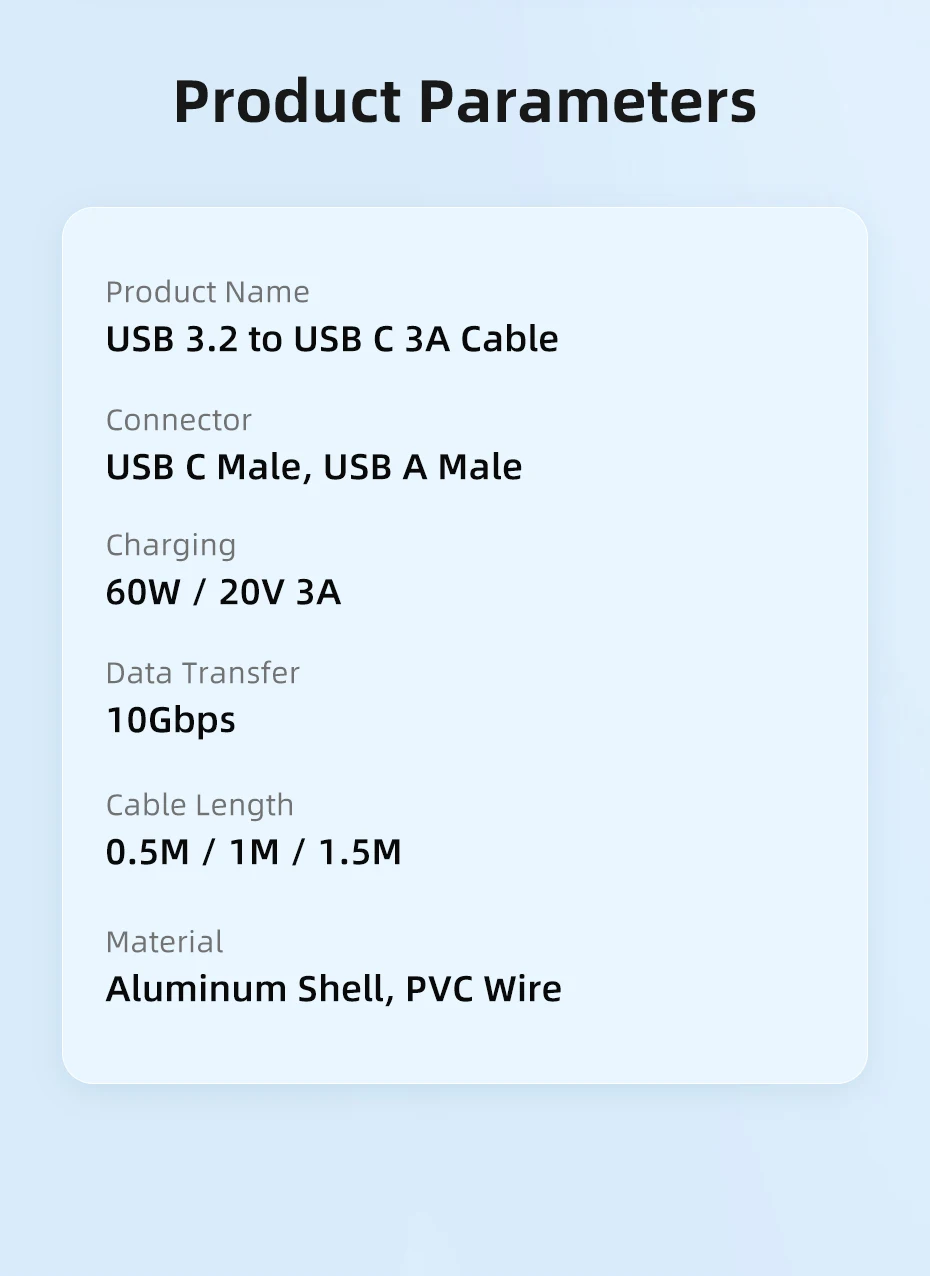Click the Charging label
The height and width of the screenshot is (1276, 930).
171,545
